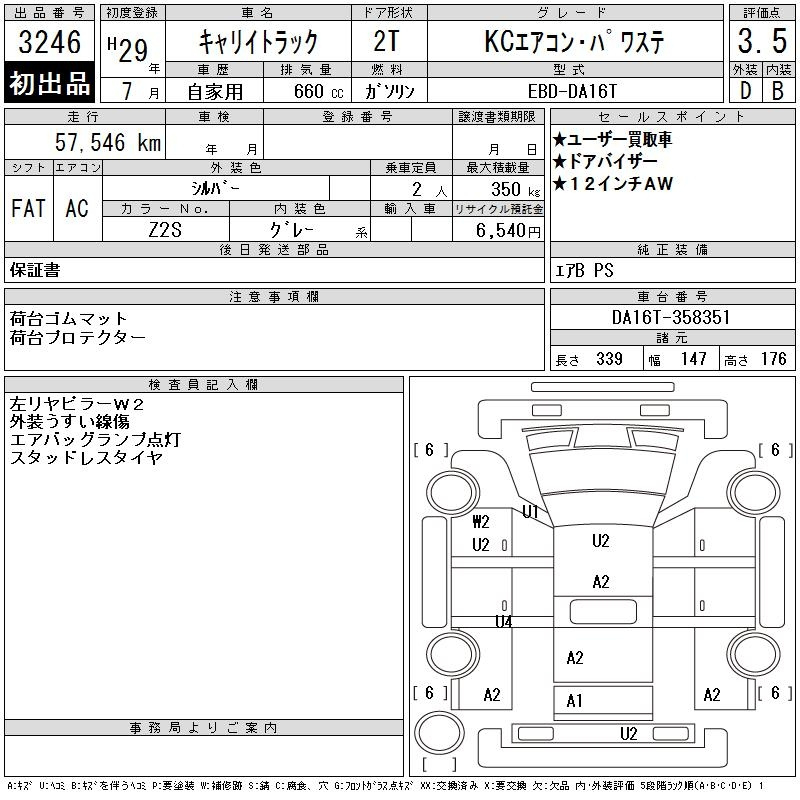This screenshot has width=800, height=800.
Task: Click the "車台番号" header
Action: click(x=672, y=296)
